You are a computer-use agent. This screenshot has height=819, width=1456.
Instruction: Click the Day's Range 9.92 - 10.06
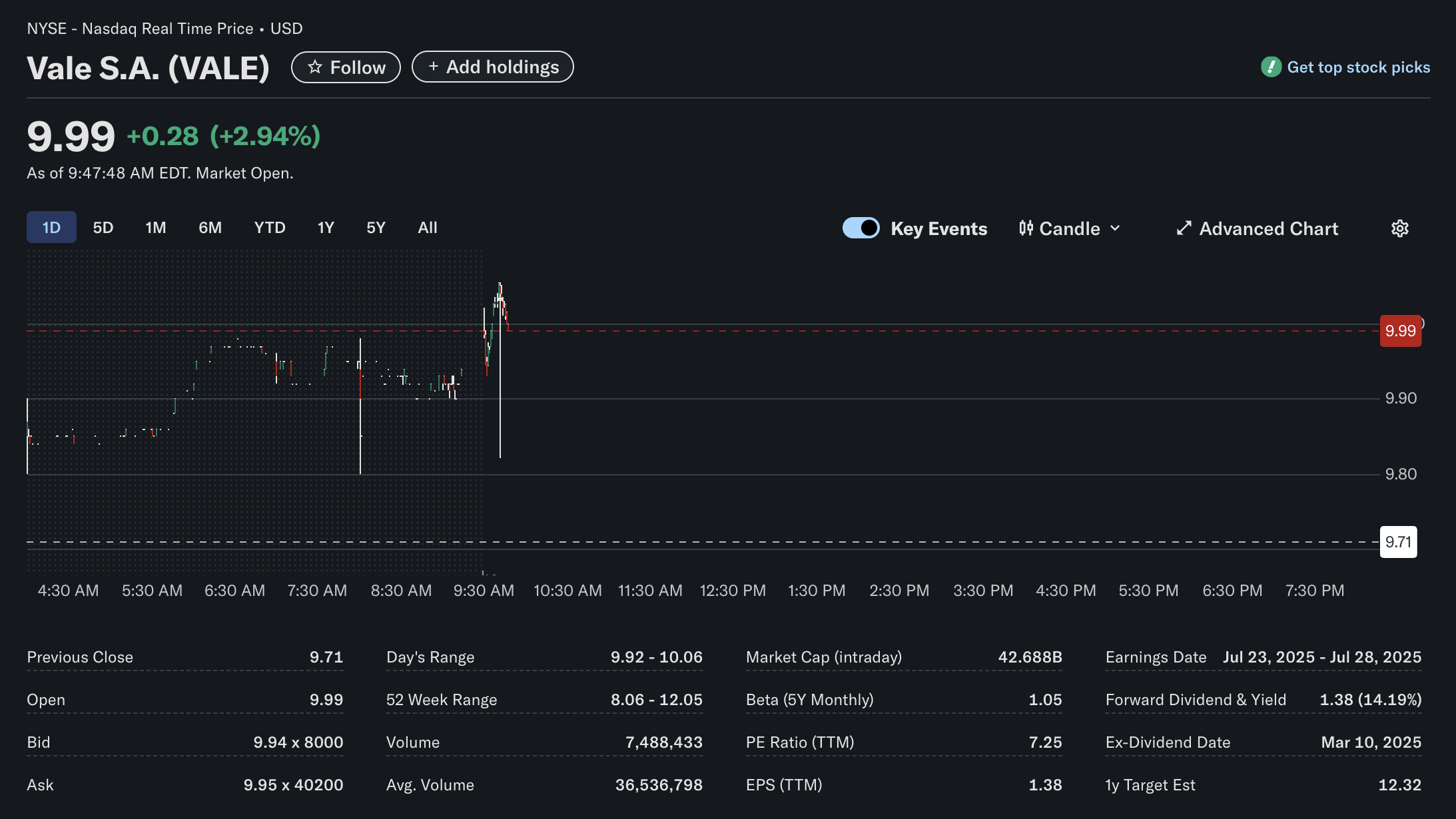(657, 657)
